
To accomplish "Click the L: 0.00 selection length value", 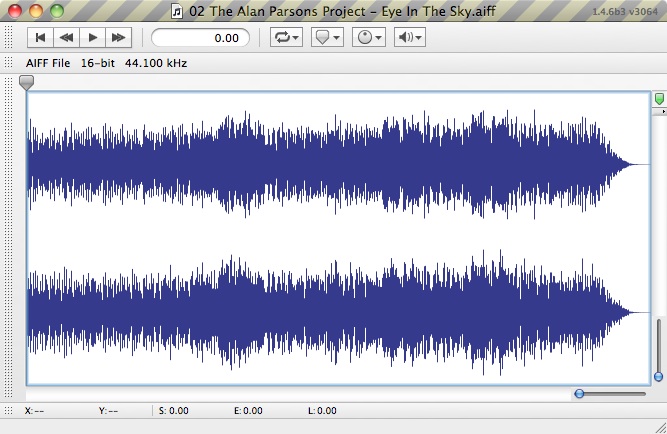I will [322, 411].
